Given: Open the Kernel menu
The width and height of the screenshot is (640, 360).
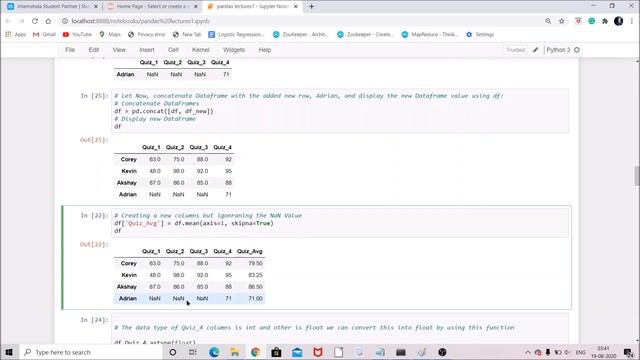Looking at the screenshot, I should pyautogui.click(x=200, y=50).
